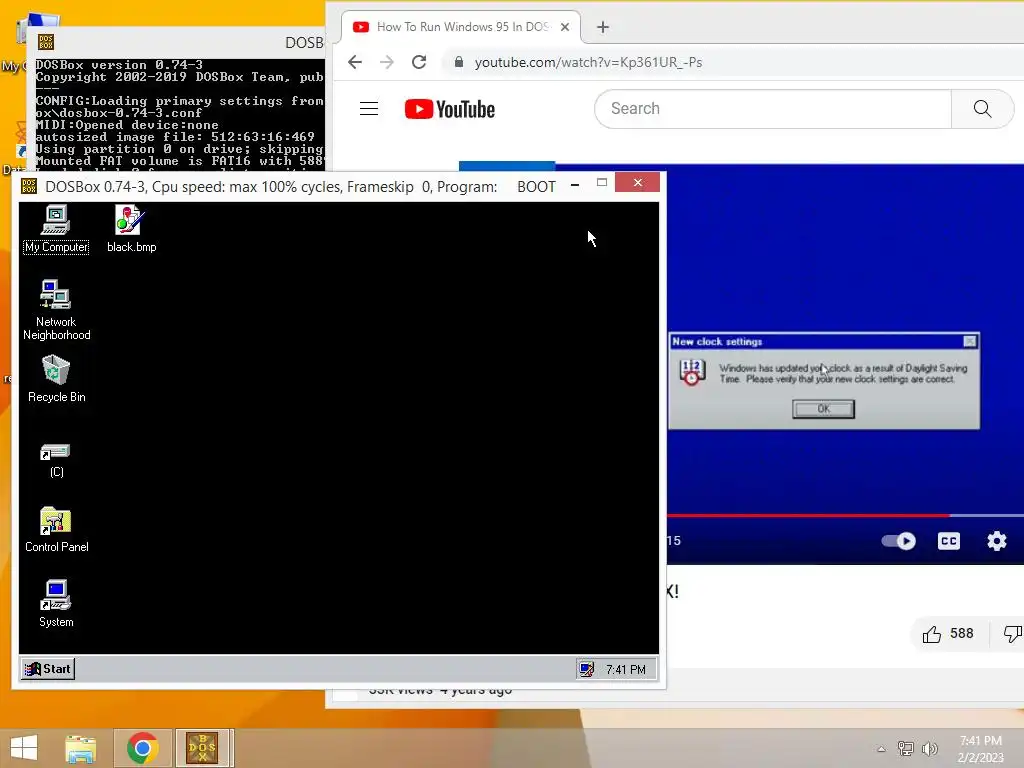Select the black.bmp file icon
Viewport: 1024px width, 768px height.
coord(131,228)
